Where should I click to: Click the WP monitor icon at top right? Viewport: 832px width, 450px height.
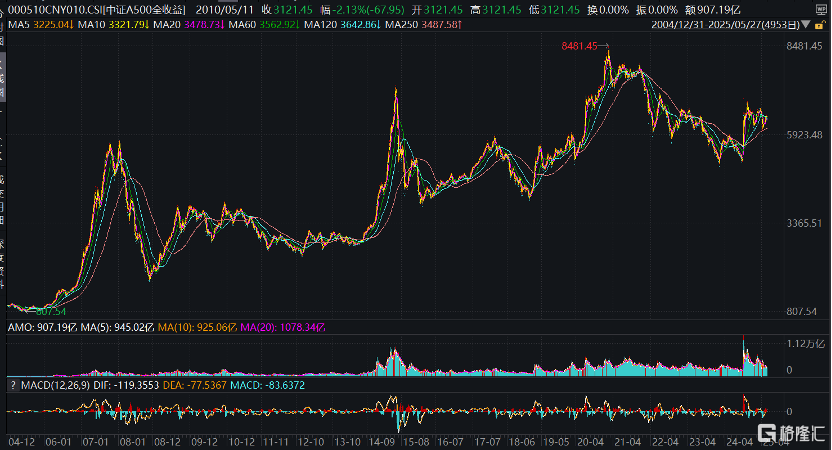(821, 9)
